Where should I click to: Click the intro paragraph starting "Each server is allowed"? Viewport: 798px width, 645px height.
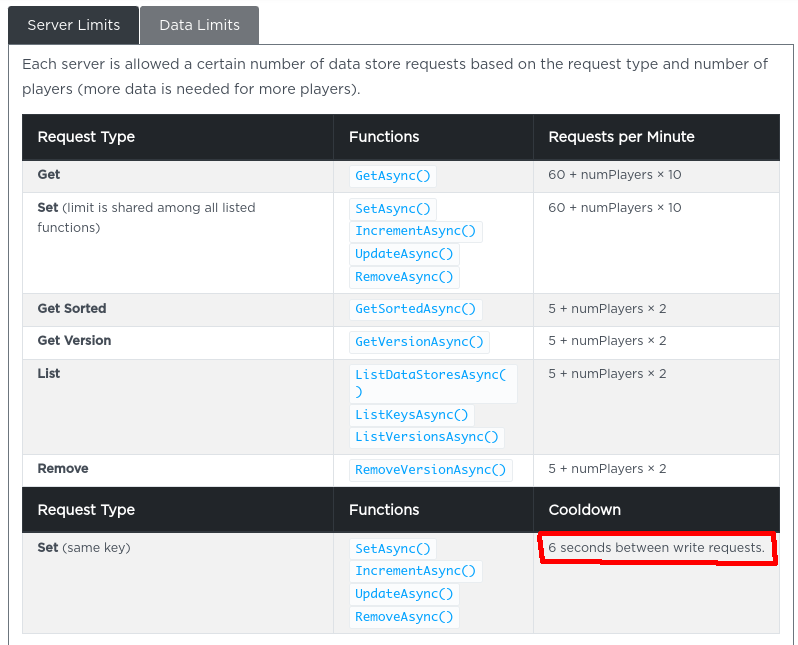[395, 76]
